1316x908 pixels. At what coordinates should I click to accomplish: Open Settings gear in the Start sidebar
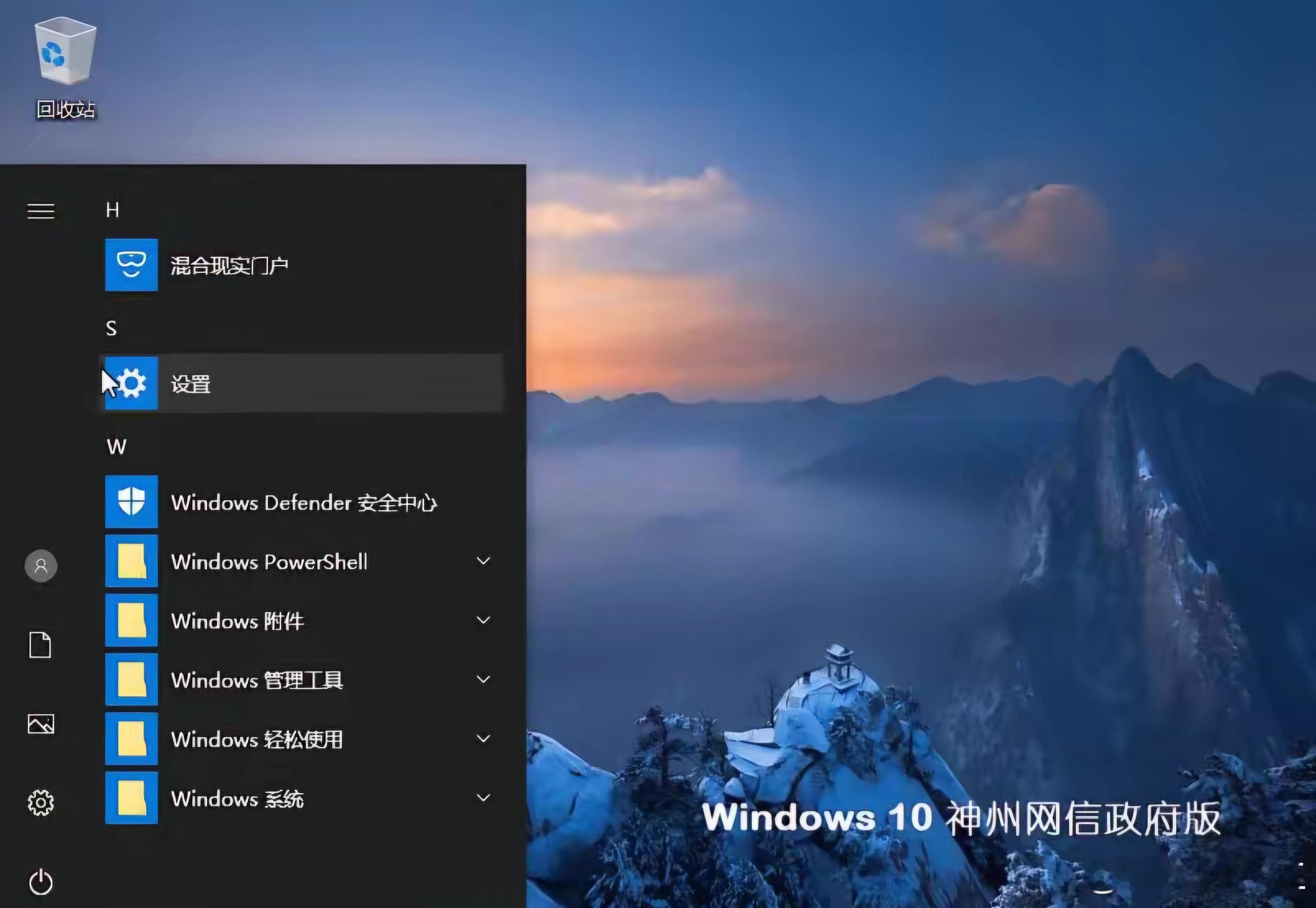click(41, 803)
